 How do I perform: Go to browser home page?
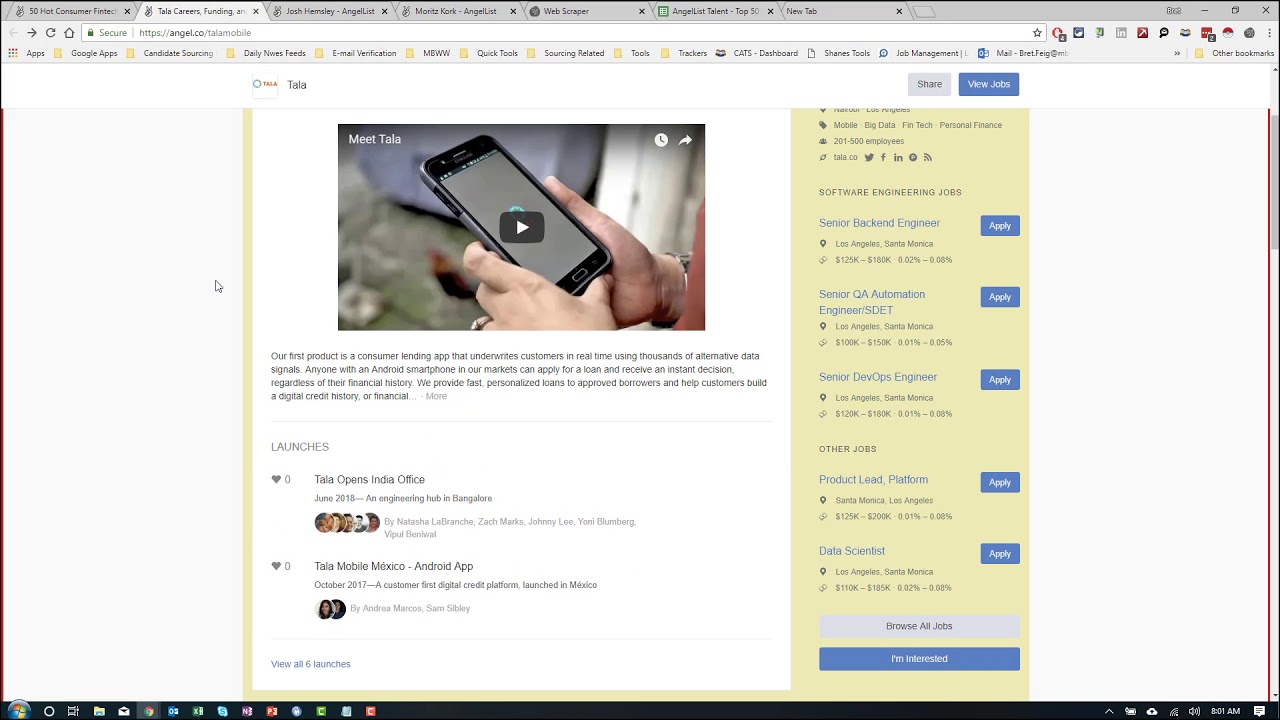[69, 33]
